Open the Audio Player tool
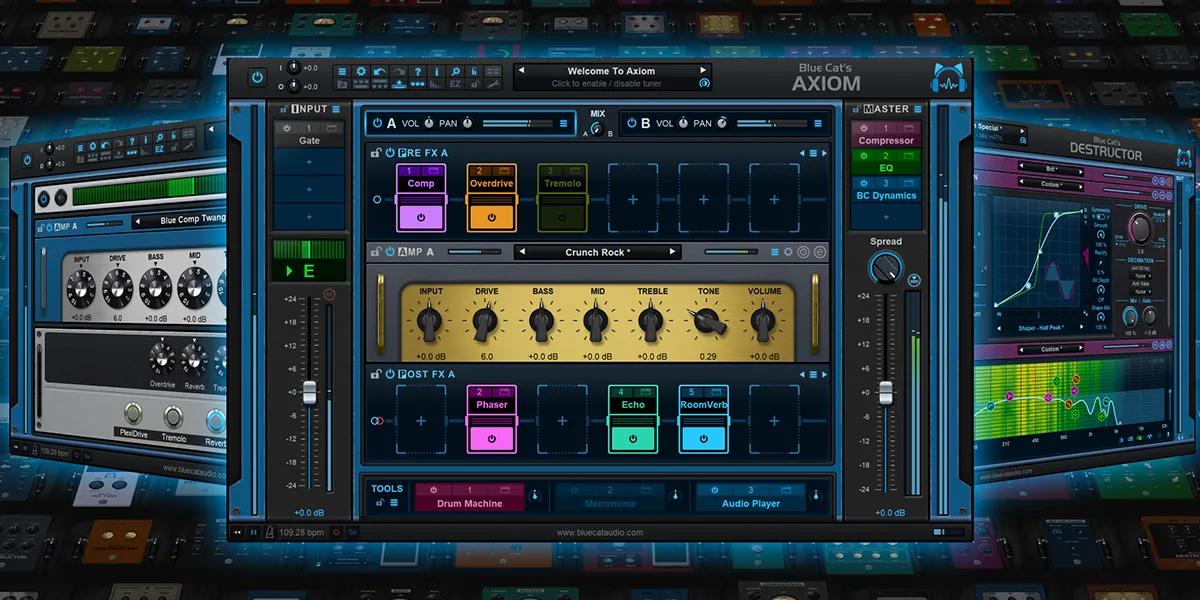The height and width of the screenshot is (600, 1200). click(x=750, y=502)
